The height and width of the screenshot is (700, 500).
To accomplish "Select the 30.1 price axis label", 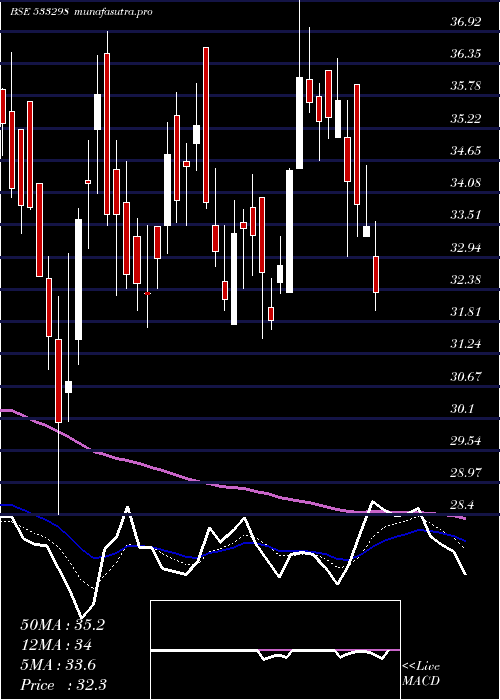I will point(462,409).
